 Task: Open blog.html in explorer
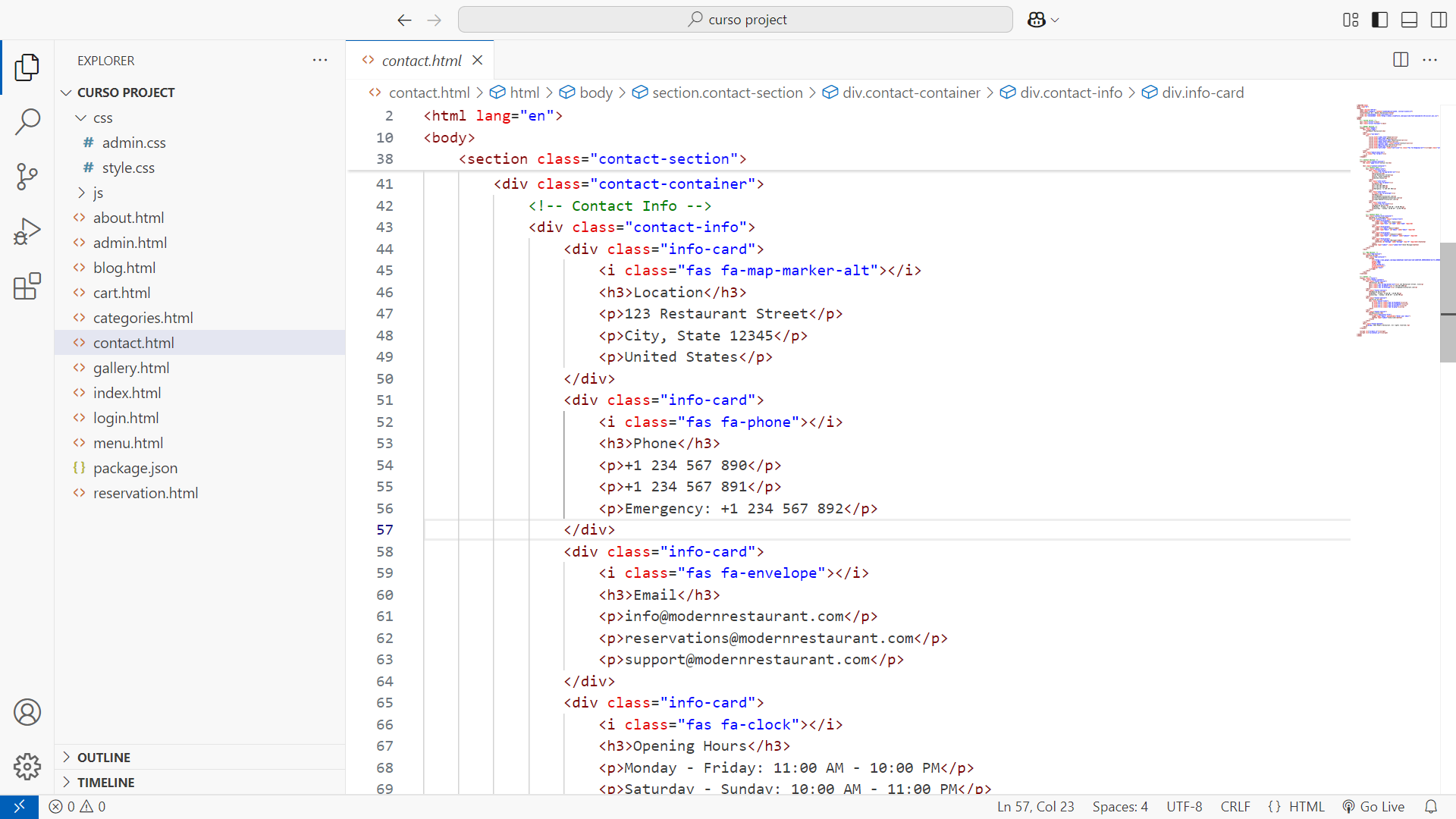[200, 268]
